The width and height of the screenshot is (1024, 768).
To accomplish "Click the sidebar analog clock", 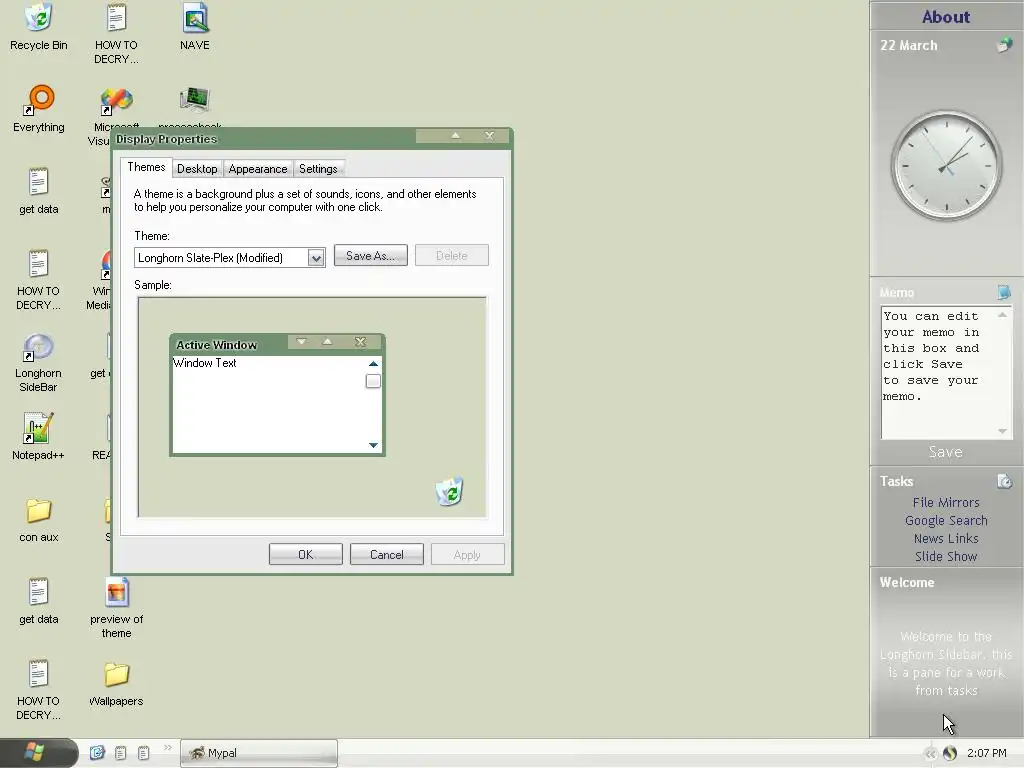I will tap(946, 166).
